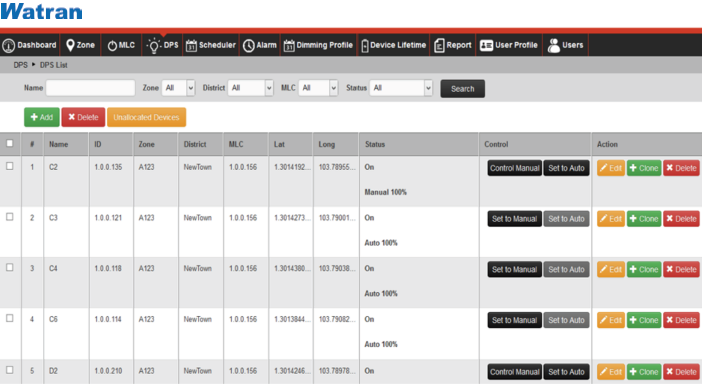This screenshot has height=386, width=702.
Task: Check the checkbox for row C4
Action: (9, 267)
